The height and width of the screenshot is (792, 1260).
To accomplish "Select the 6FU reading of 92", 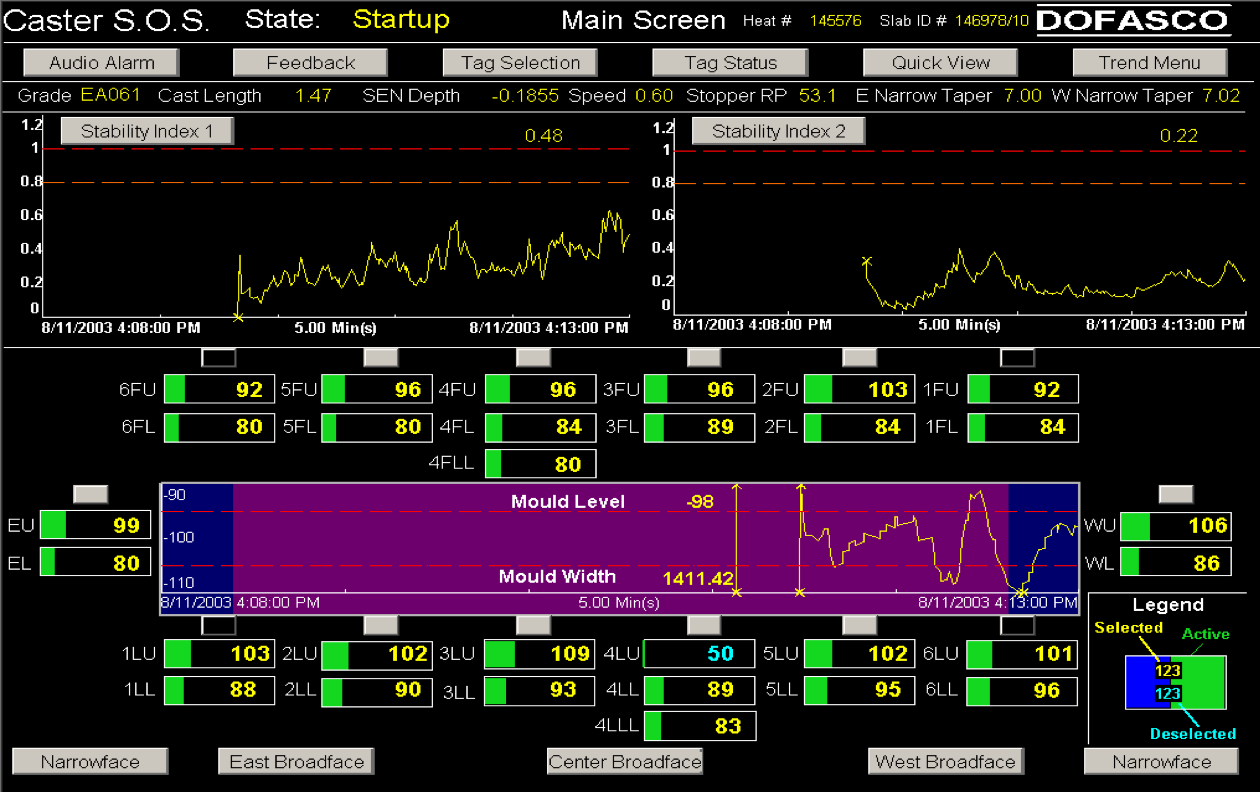I will [x=219, y=390].
